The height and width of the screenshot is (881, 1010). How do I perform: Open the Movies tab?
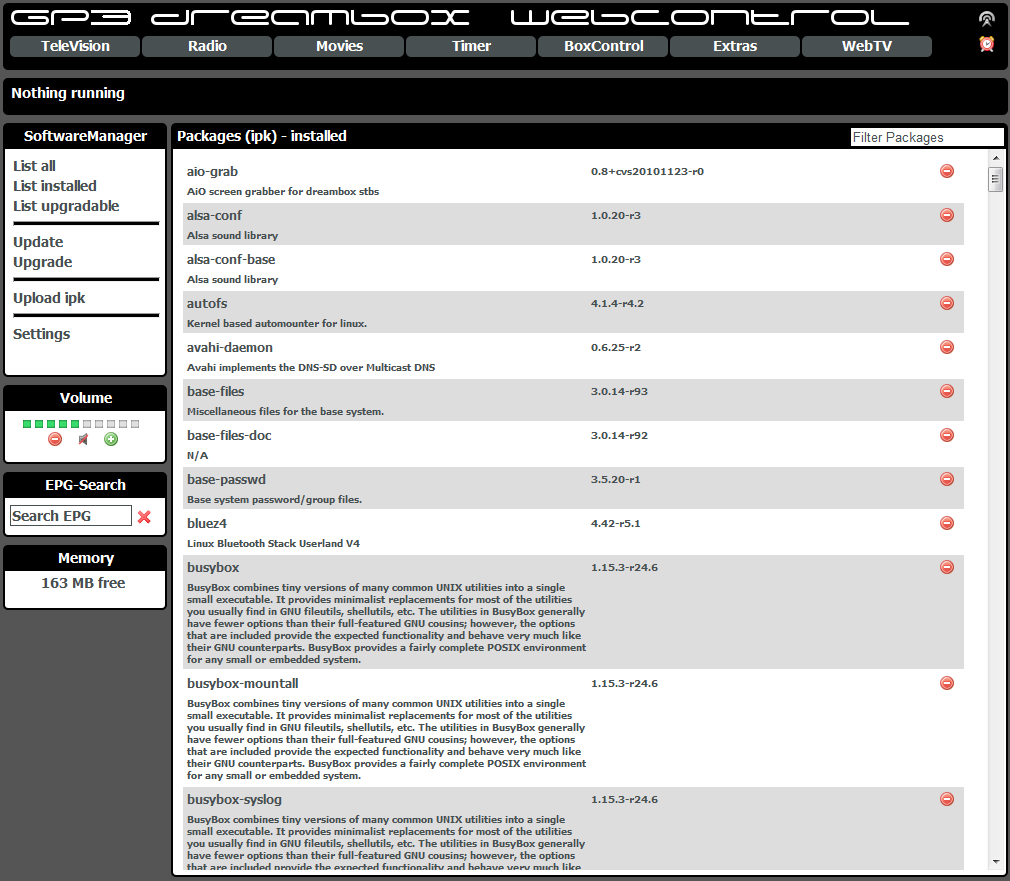tap(339, 46)
